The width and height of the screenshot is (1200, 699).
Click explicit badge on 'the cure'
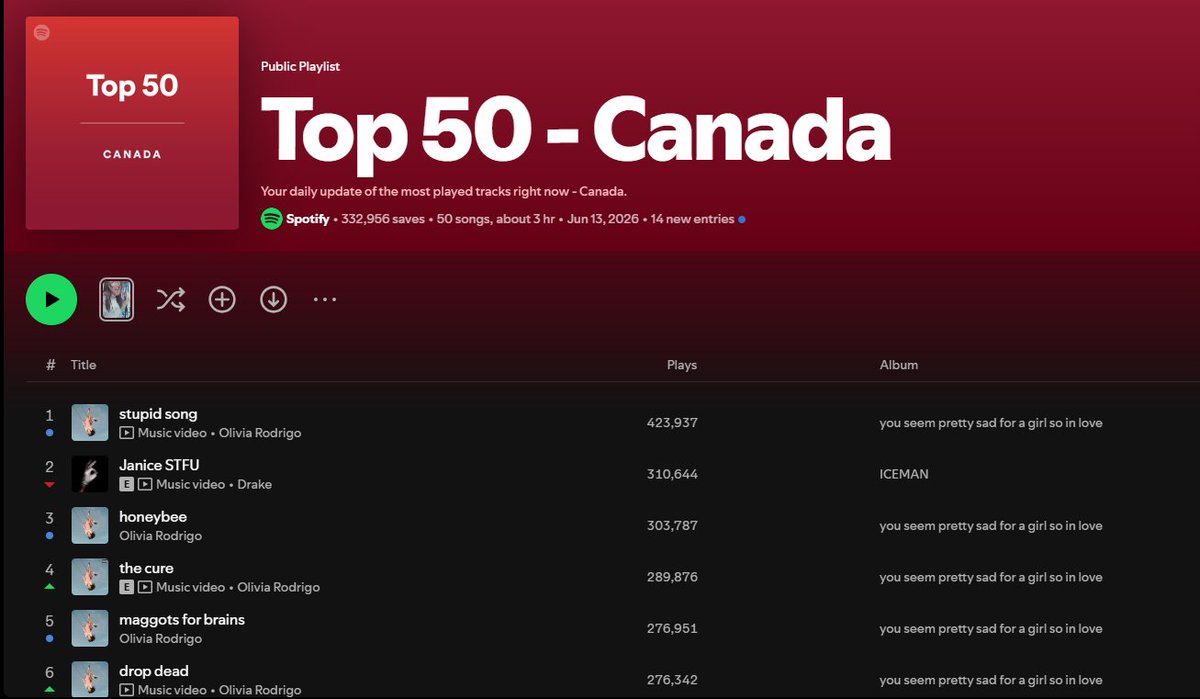click(x=127, y=587)
